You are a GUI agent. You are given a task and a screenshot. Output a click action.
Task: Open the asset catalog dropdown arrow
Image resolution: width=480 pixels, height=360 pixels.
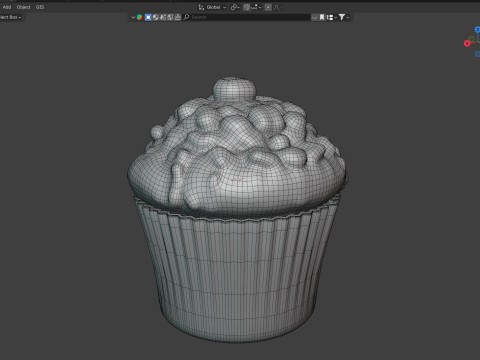tap(133, 17)
